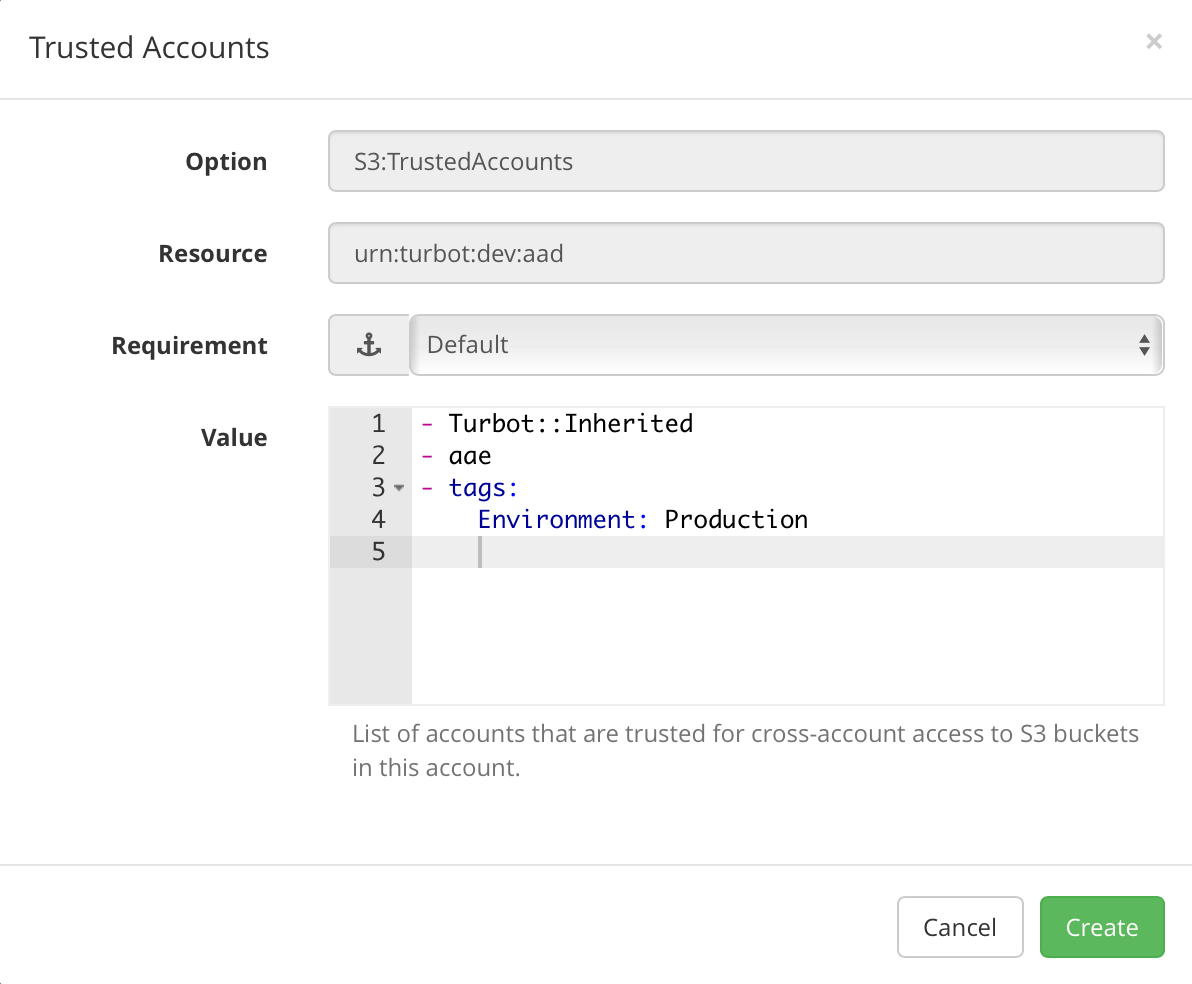This screenshot has height=984, width=1192.
Task: Click the Trusted Accounts dialog title
Action: 149,48
